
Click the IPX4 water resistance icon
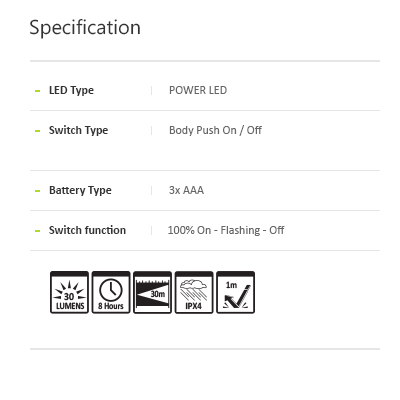194,292
